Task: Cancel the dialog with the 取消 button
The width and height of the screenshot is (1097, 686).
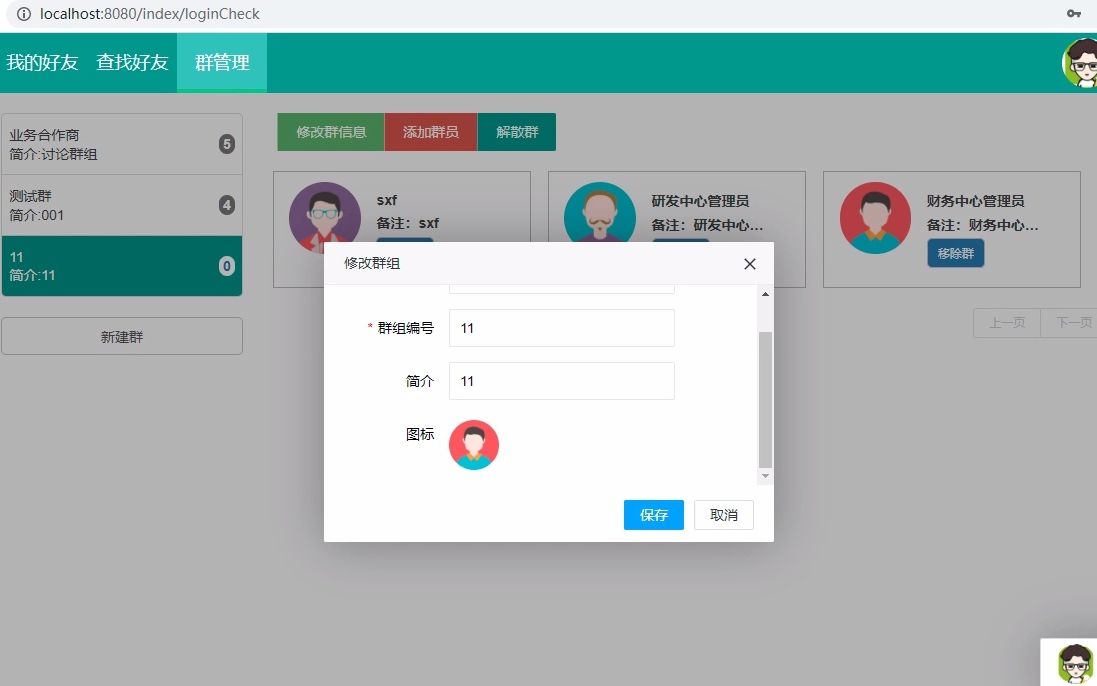Action: point(723,515)
